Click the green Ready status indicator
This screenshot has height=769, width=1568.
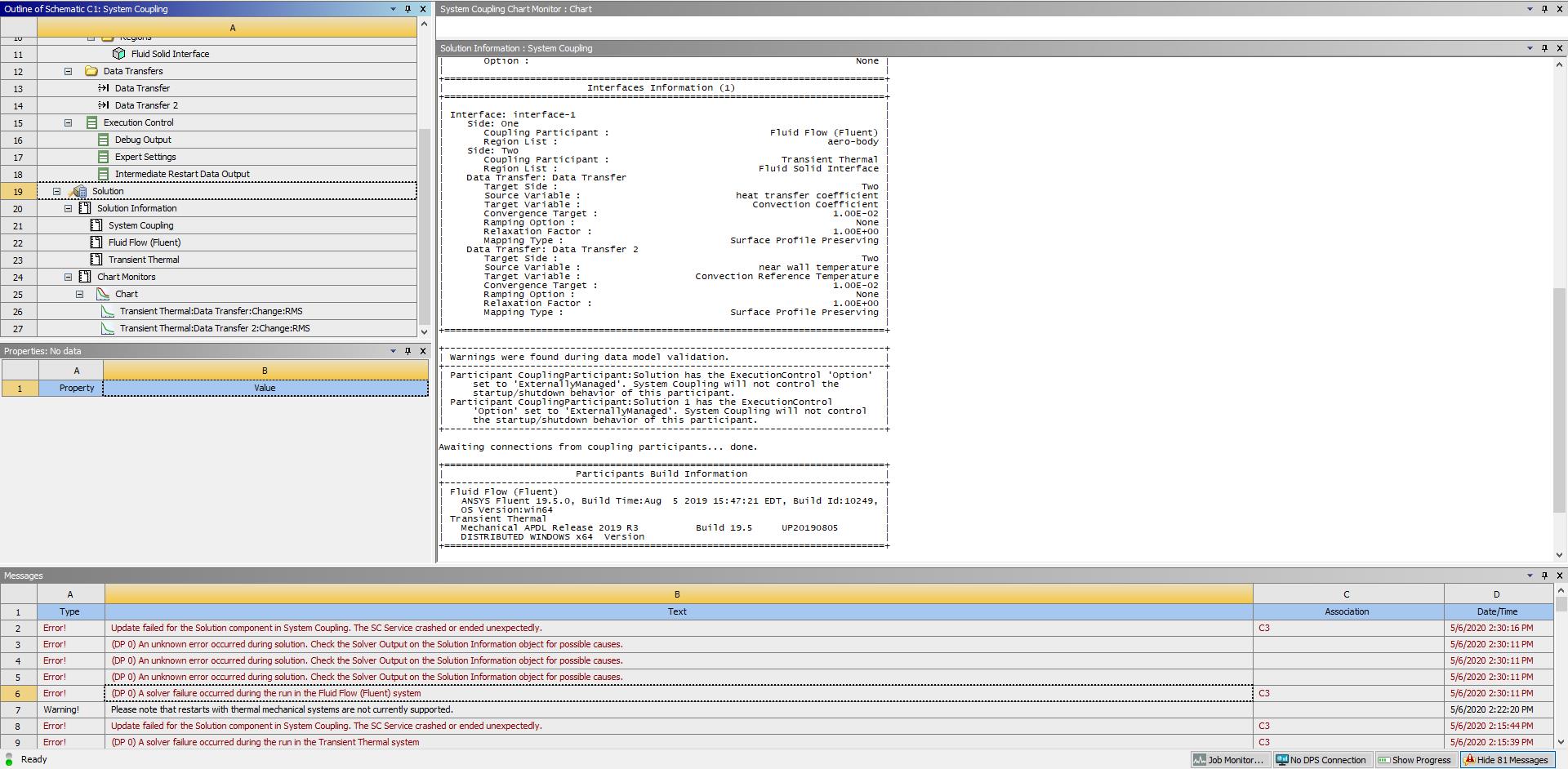[x=10, y=759]
